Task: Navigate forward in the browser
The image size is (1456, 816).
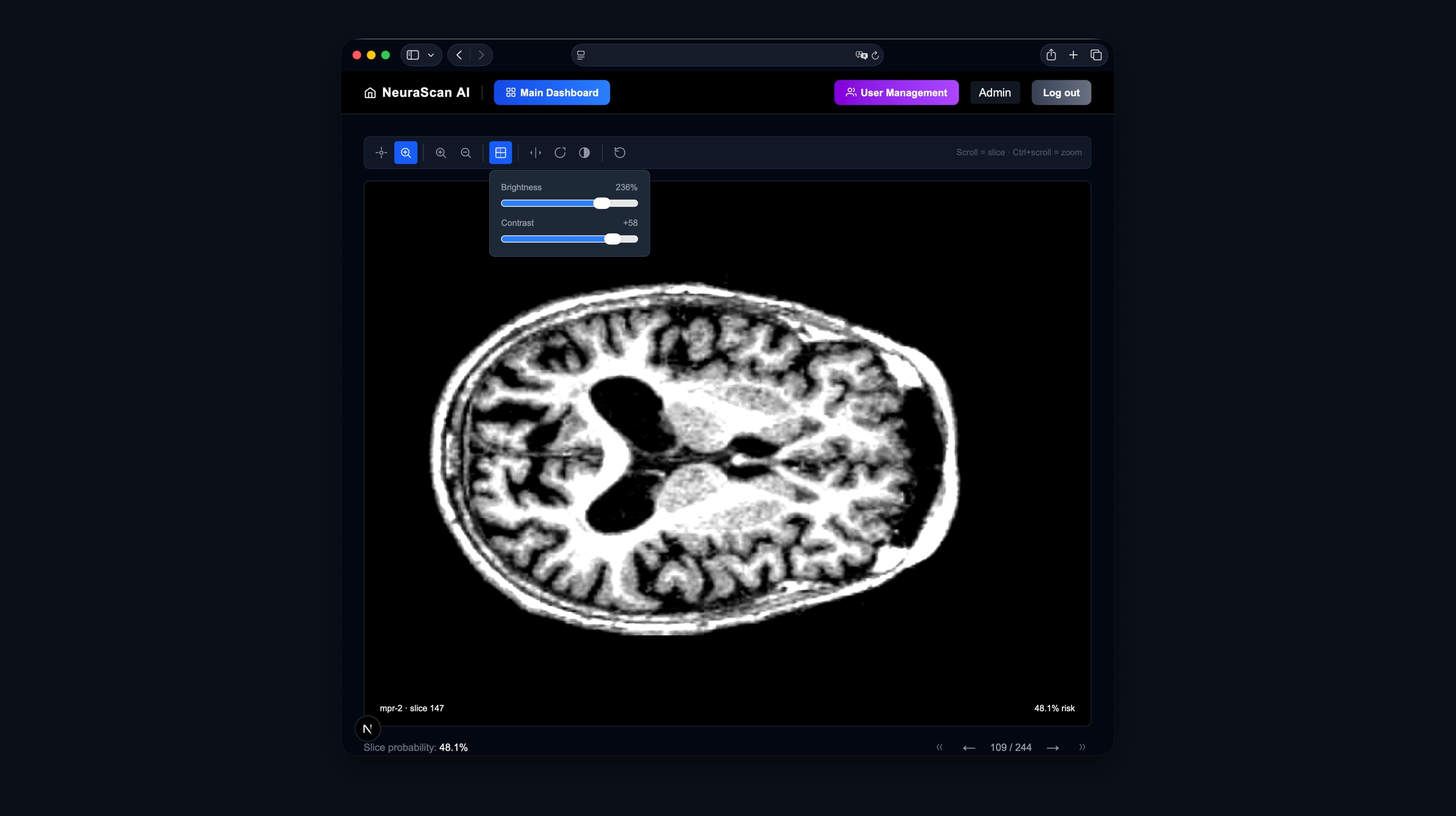Action: coord(481,55)
